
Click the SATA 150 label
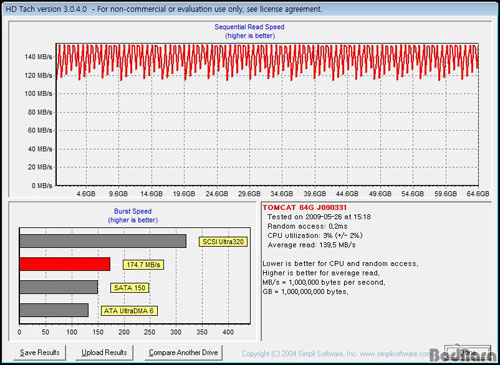click(129, 288)
